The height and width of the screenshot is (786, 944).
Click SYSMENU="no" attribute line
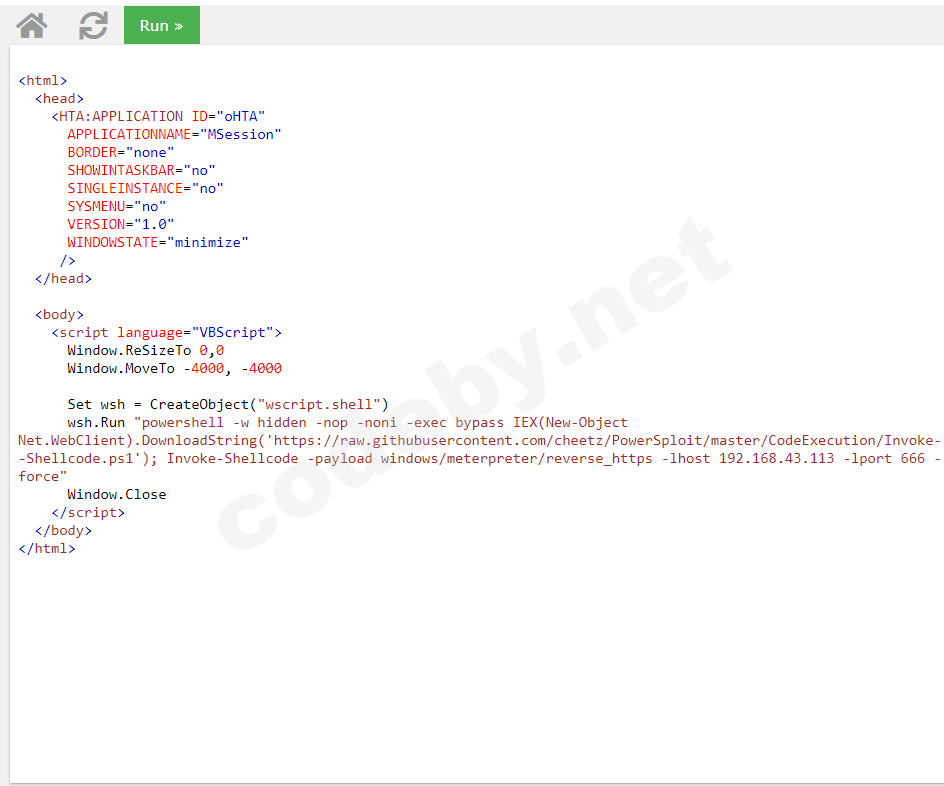[x=116, y=206]
